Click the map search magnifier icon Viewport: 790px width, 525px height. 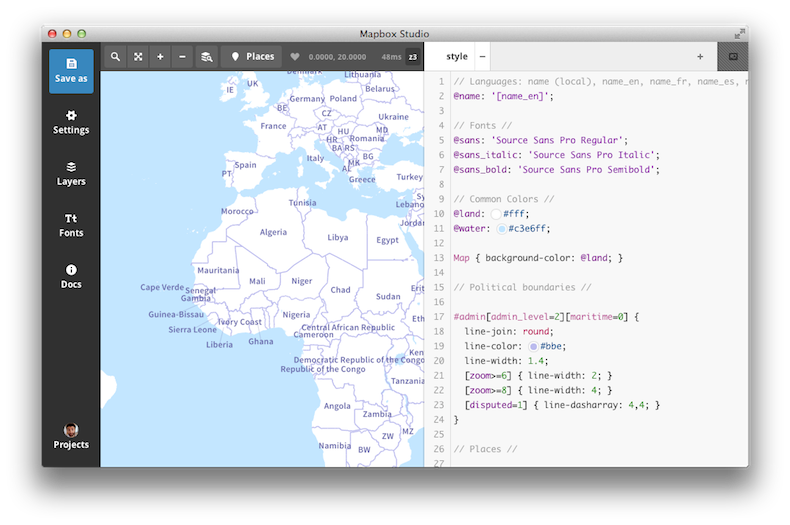point(115,56)
